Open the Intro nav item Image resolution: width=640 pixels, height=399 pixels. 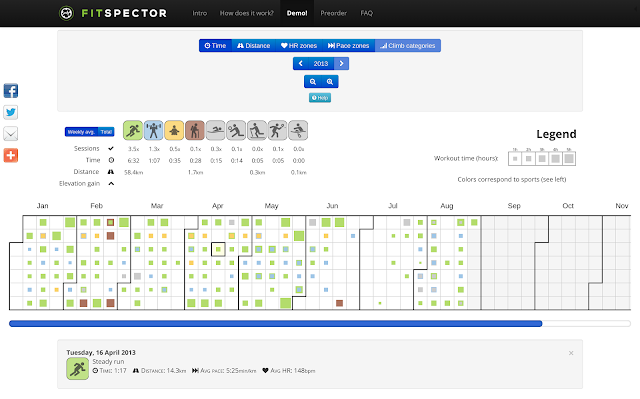pyautogui.click(x=200, y=13)
